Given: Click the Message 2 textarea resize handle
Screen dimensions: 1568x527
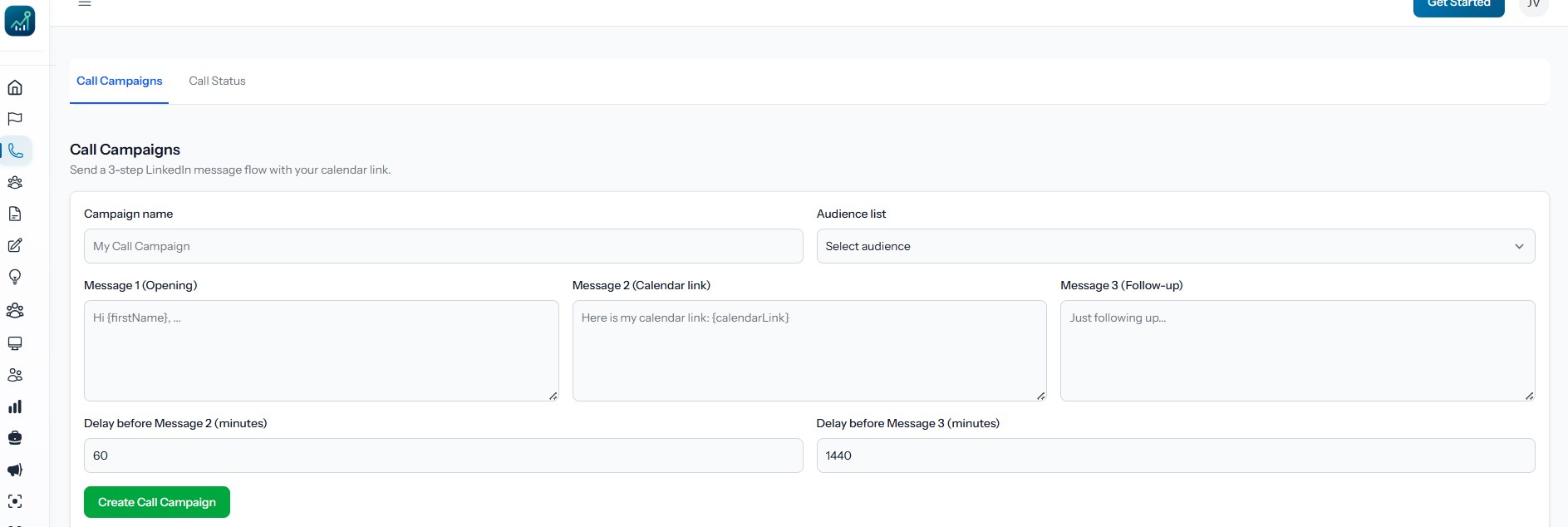Looking at the screenshot, I should coord(1041,396).
